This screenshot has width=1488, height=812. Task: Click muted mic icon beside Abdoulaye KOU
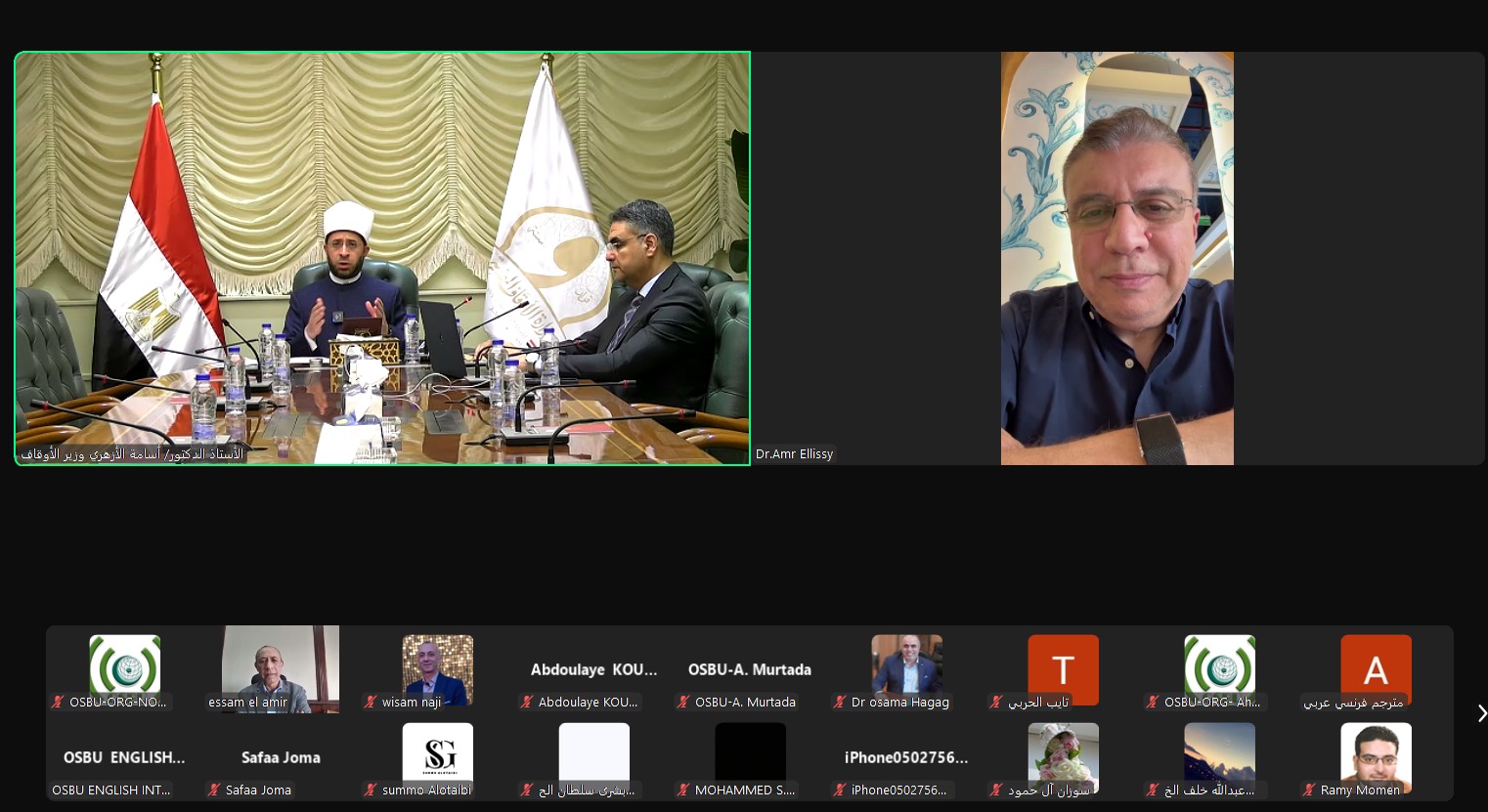527,702
